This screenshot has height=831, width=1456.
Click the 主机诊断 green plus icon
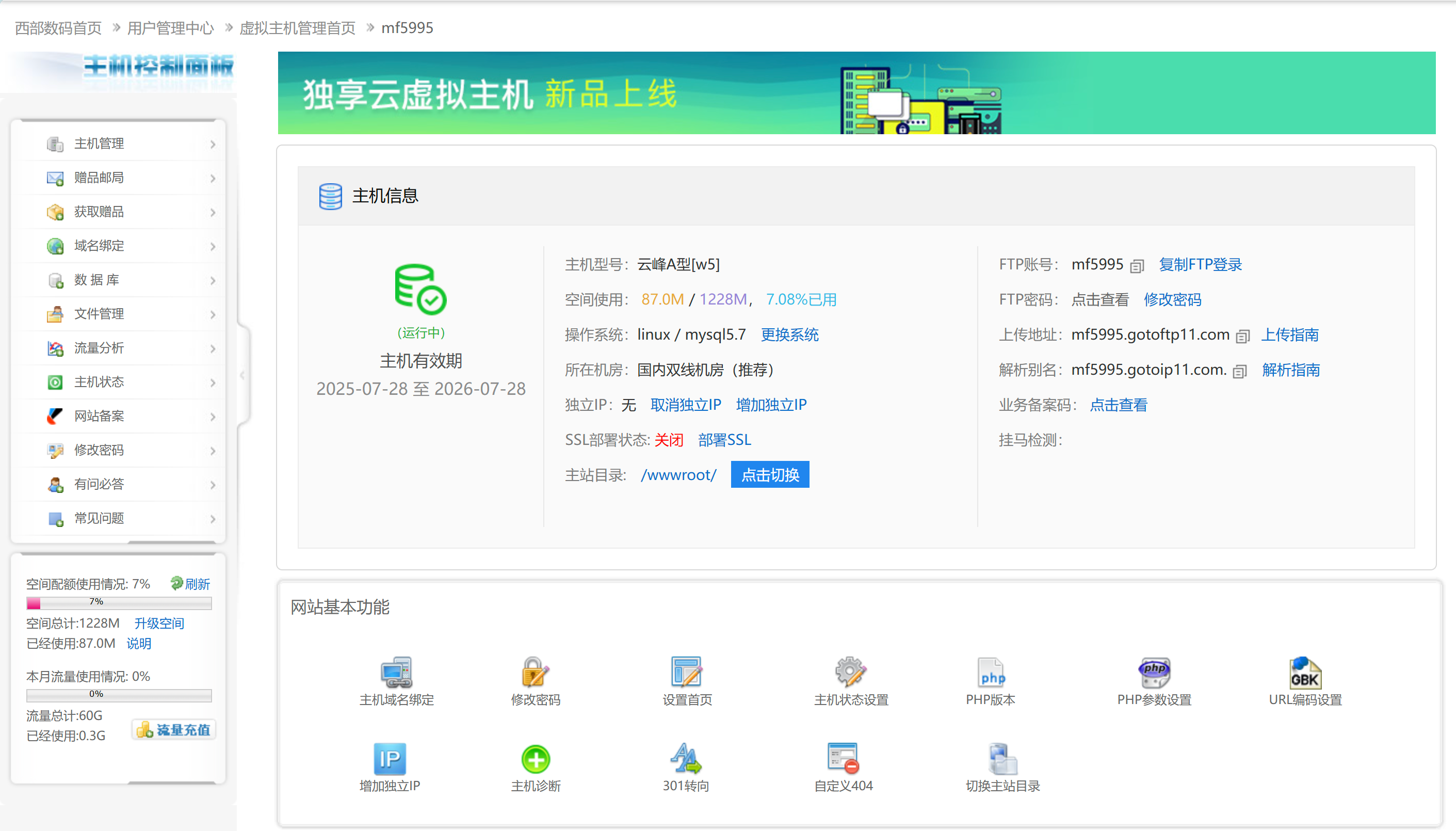coord(535,759)
